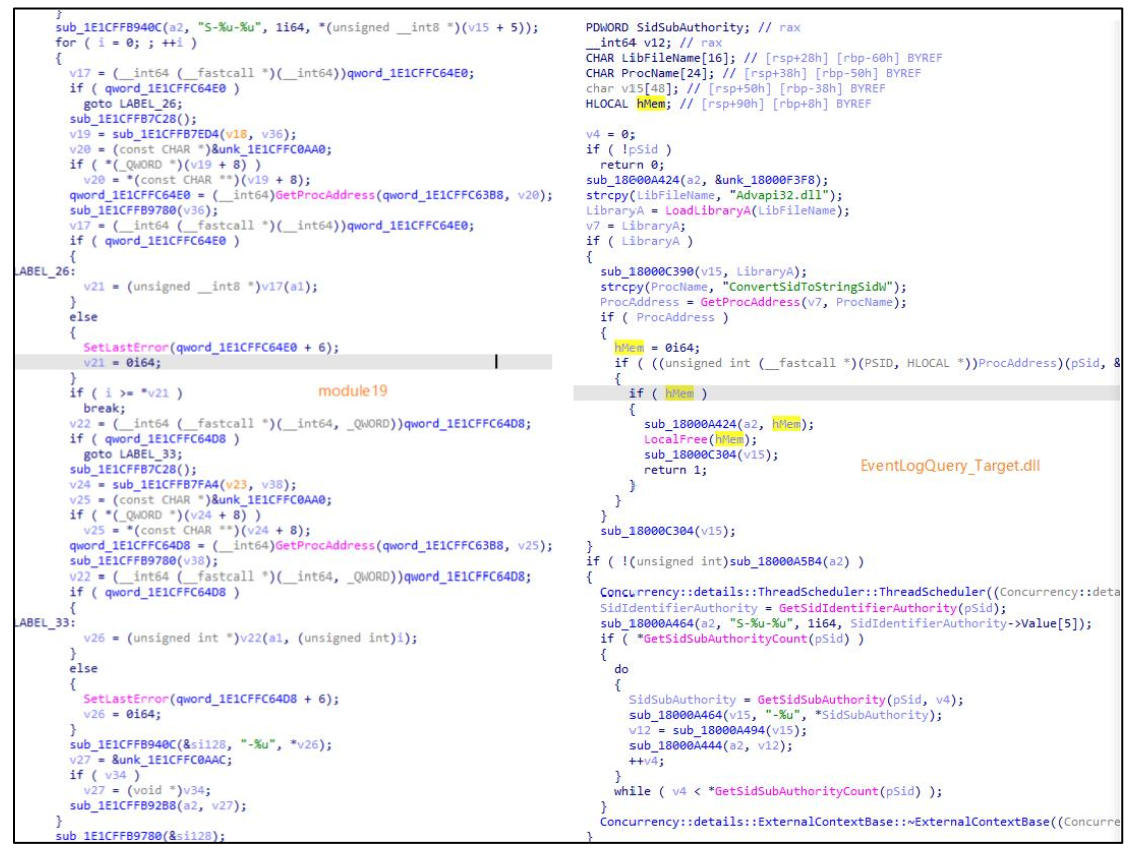Select the 'if ( i >= *v21 )' condition
The image size is (1138, 857).
pyautogui.click(x=126, y=393)
